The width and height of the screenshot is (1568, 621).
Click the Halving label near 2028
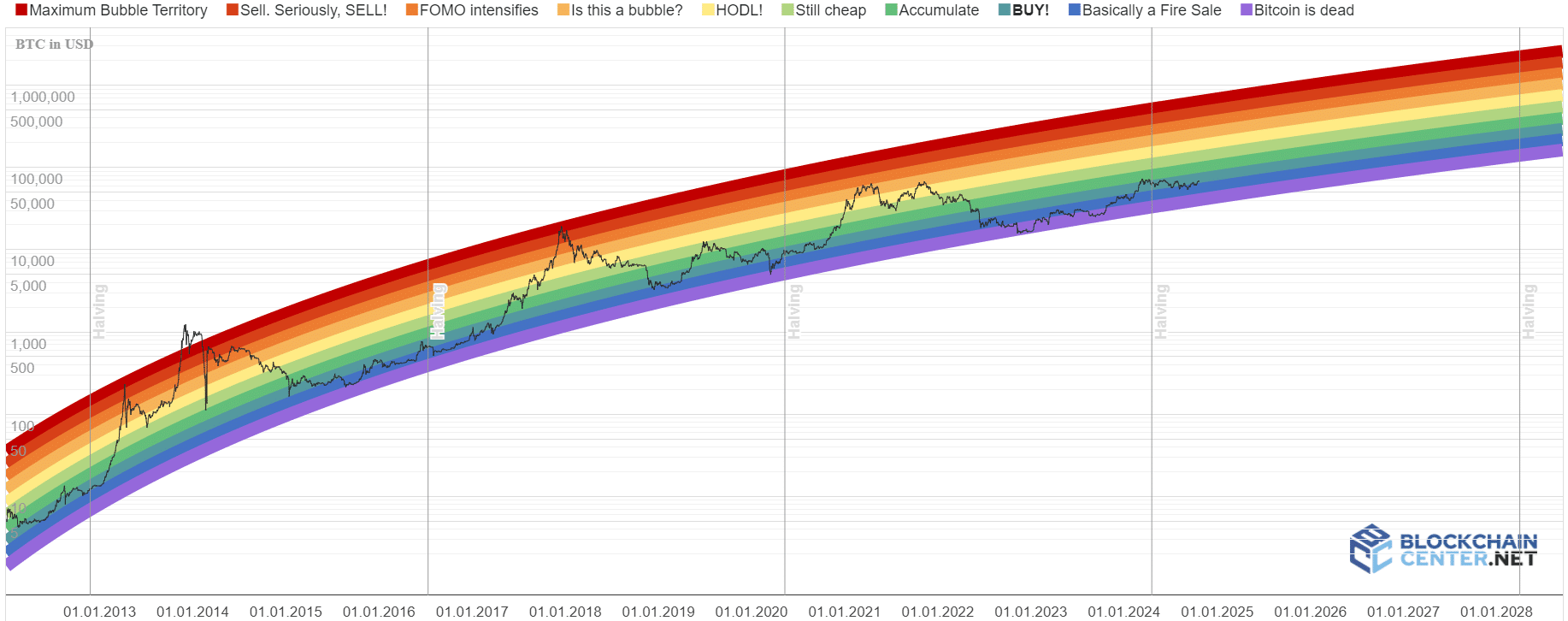click(x=1530, y=311)
